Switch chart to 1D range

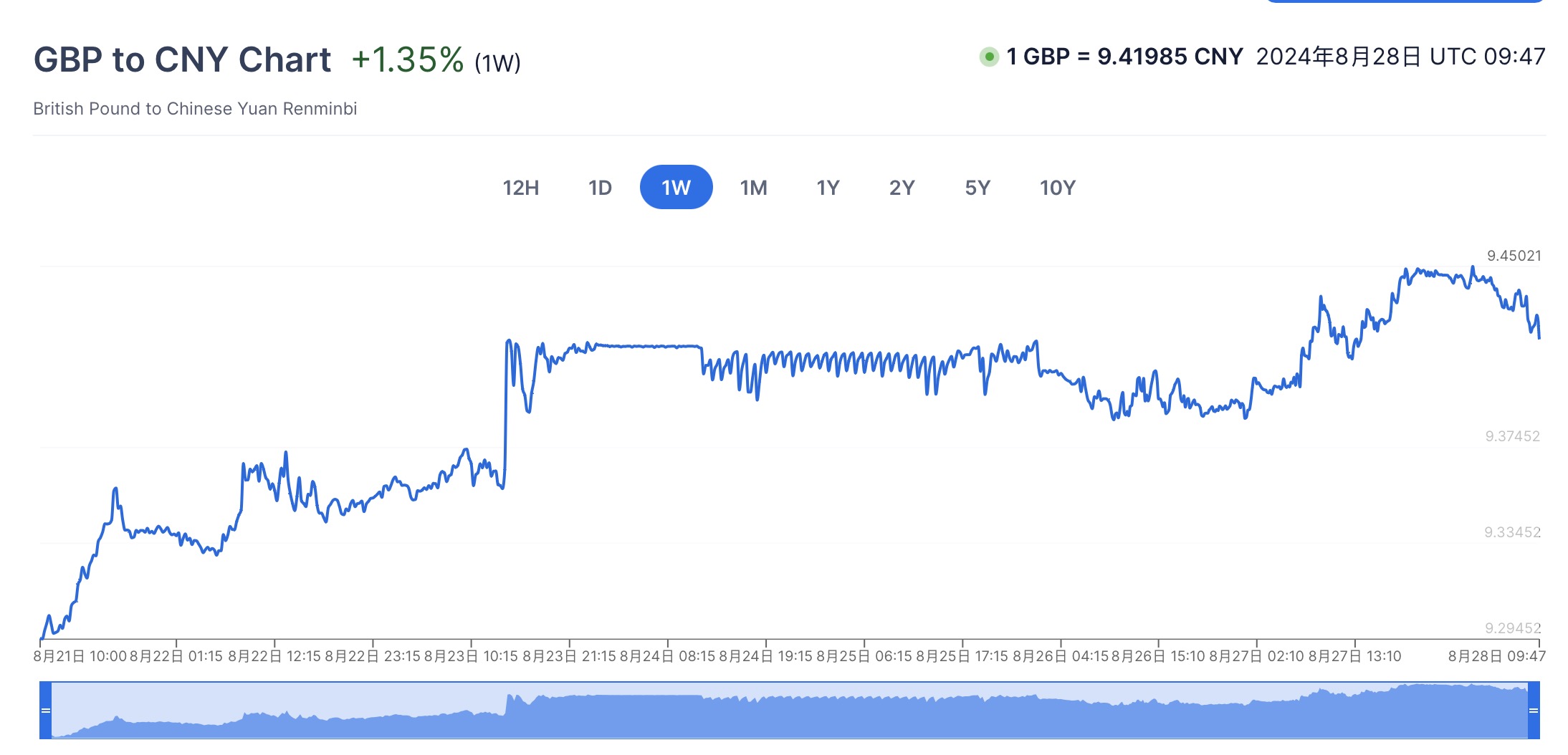[x=600, y=188]
